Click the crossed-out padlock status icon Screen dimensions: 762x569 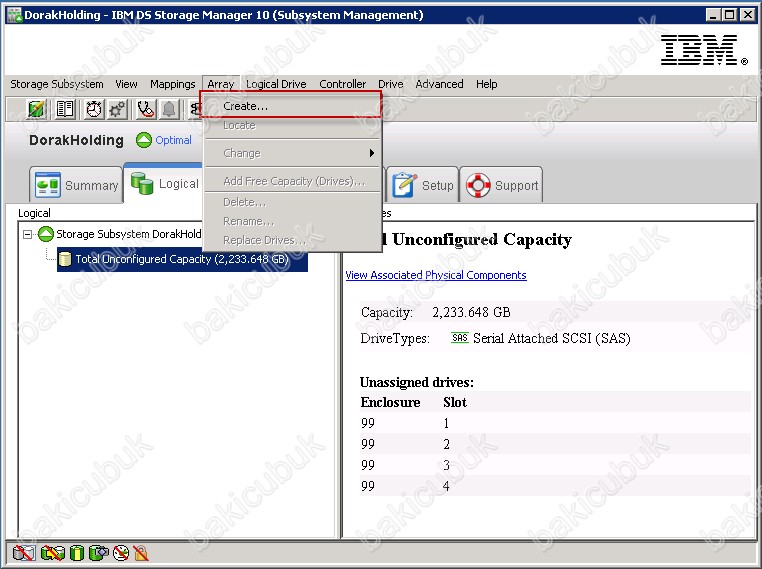141,552
